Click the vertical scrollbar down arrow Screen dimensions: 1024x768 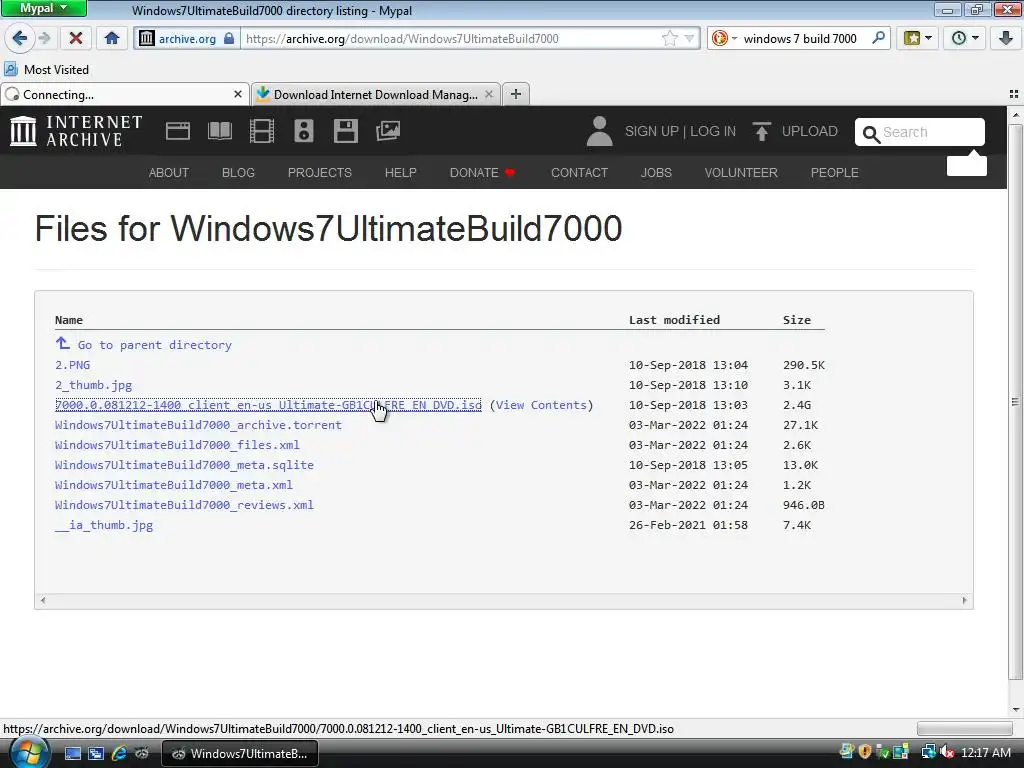tap(1016, 710)
